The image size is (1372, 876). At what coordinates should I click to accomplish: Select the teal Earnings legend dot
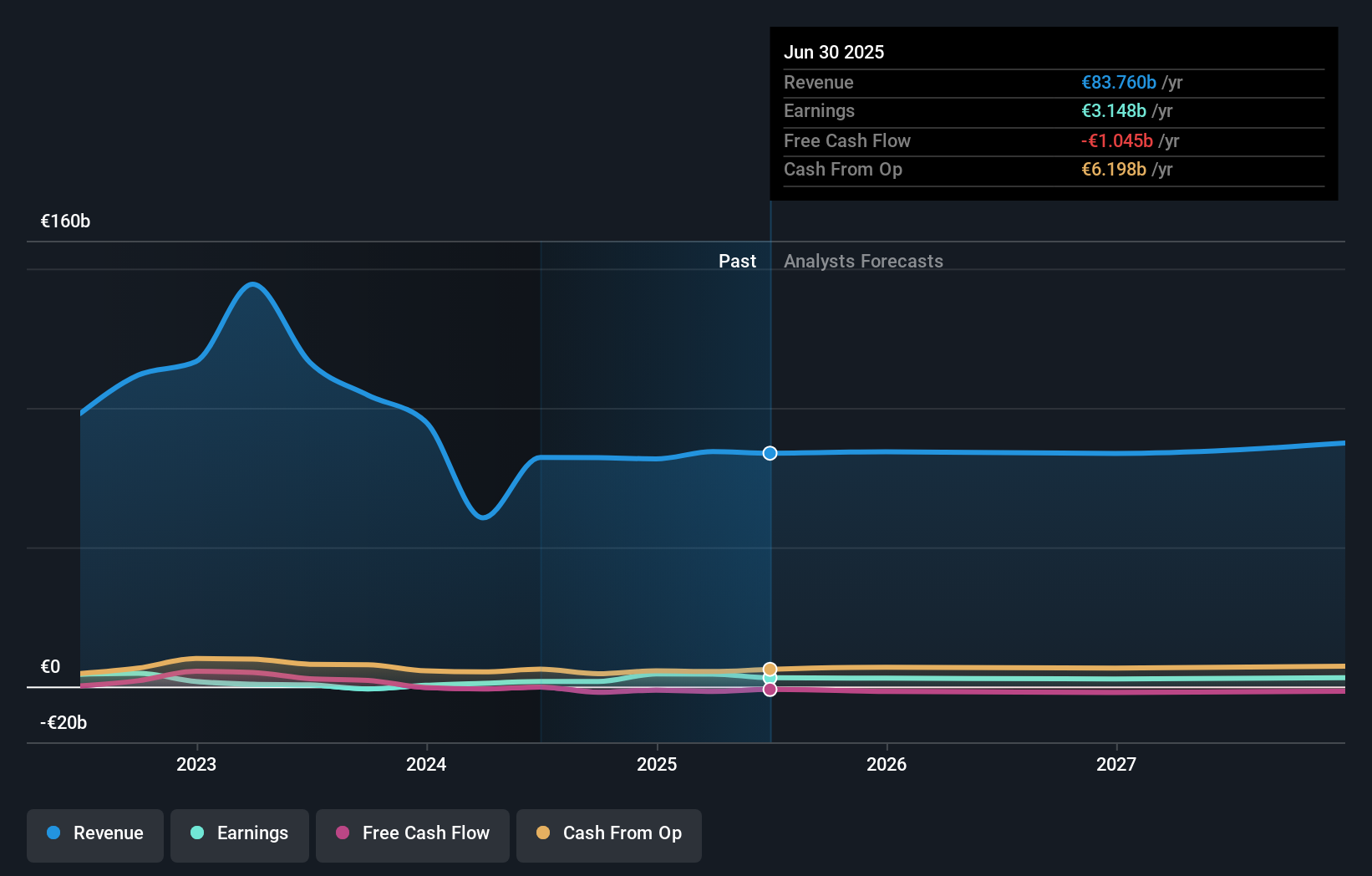point(196,833)
